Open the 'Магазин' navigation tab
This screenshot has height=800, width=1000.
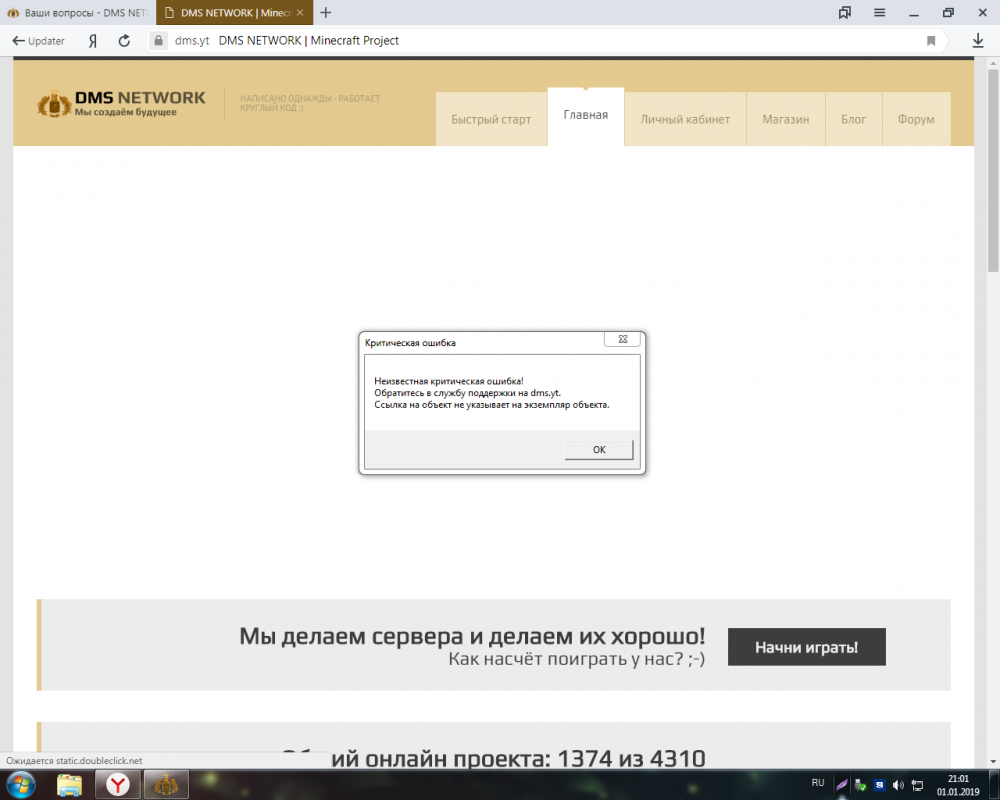(785, 119)
